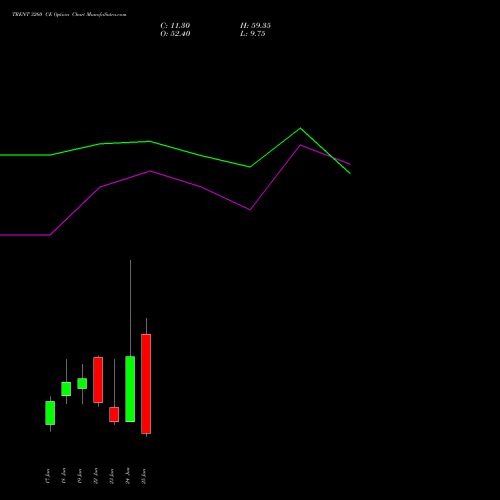Viewport: 500px width, 500px height.
Task: Click the closing price value C: 11.30
Action: [x=175, y=26]
